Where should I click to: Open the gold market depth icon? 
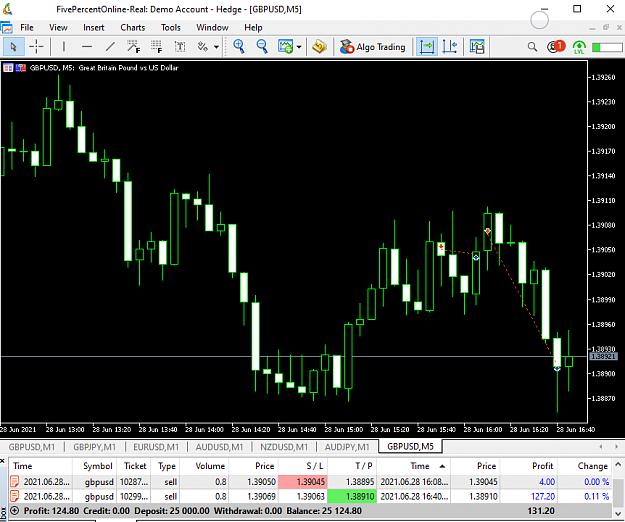pyautogui.click(x=319, y=47)
